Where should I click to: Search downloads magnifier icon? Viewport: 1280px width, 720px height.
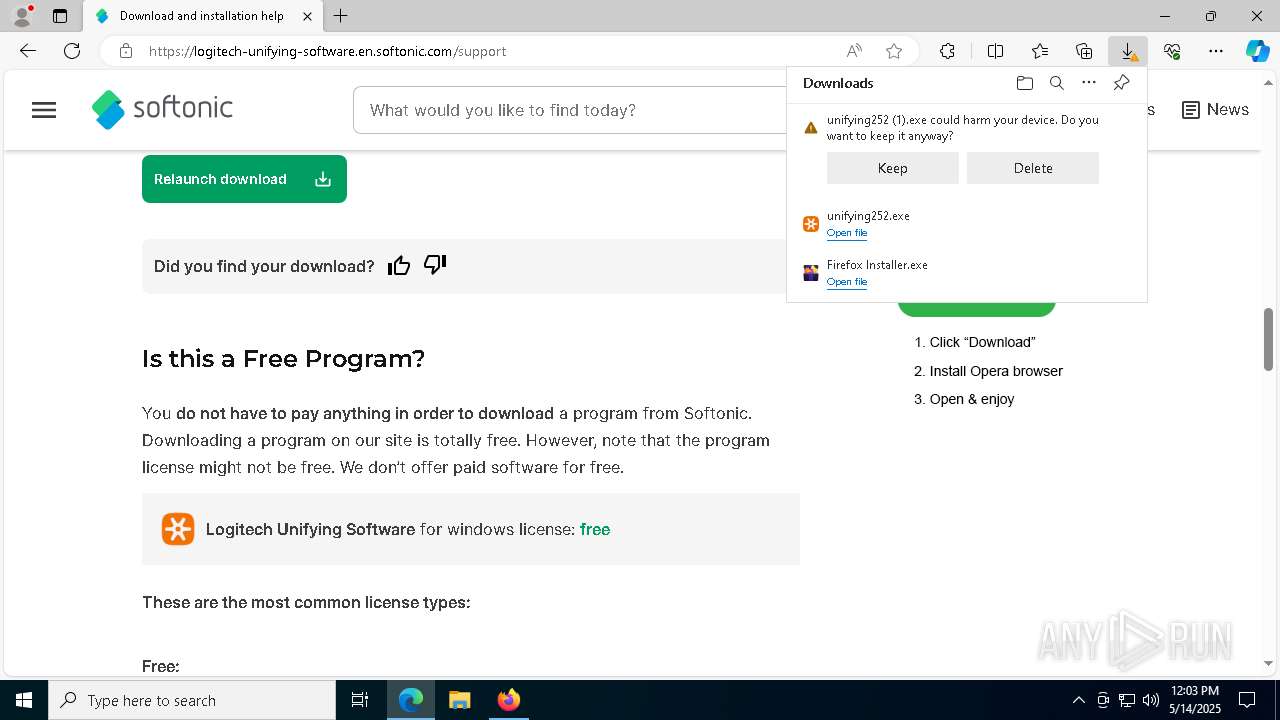point(1057,83)
